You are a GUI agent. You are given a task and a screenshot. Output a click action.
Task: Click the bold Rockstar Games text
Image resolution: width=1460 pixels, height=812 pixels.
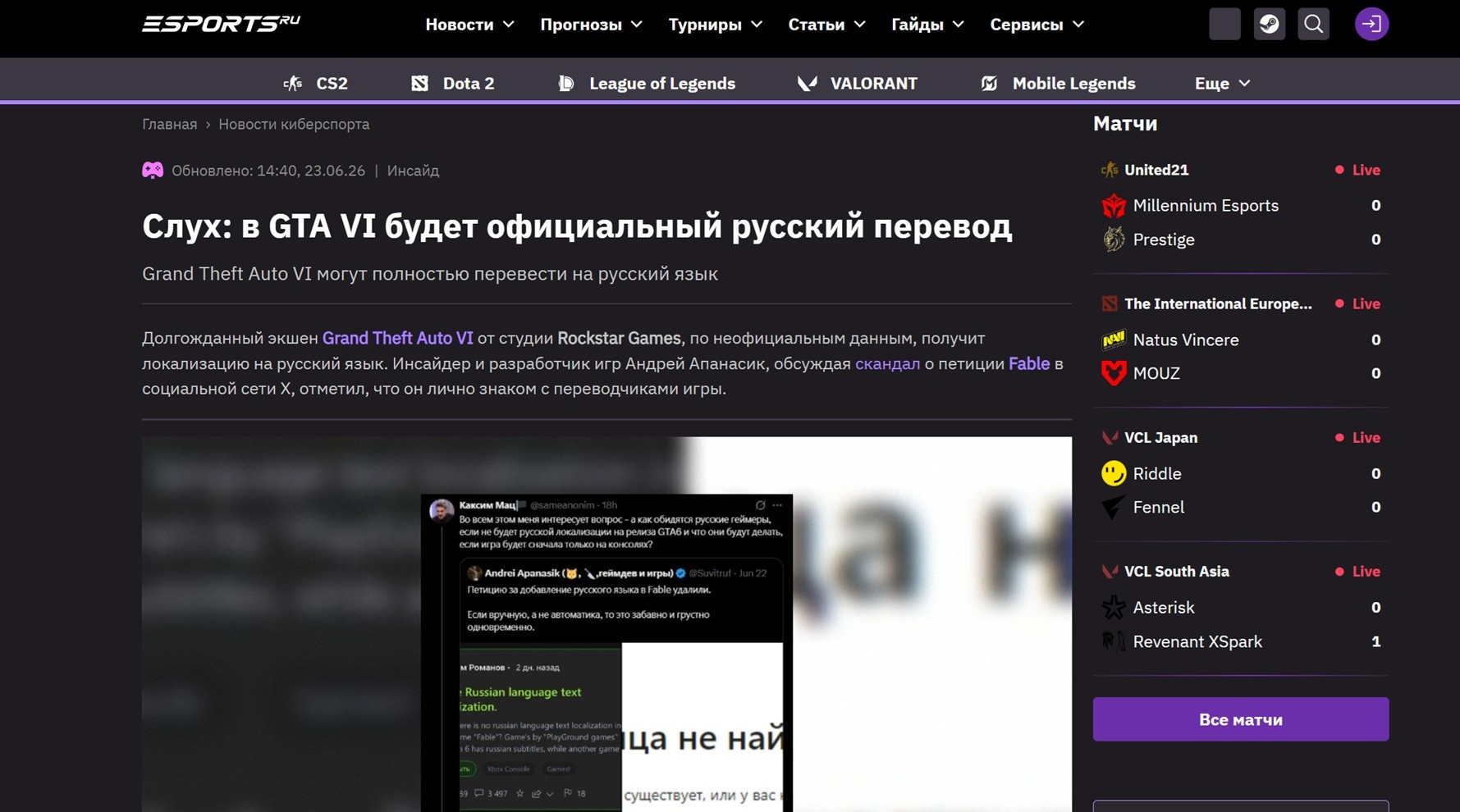(619, 338)
